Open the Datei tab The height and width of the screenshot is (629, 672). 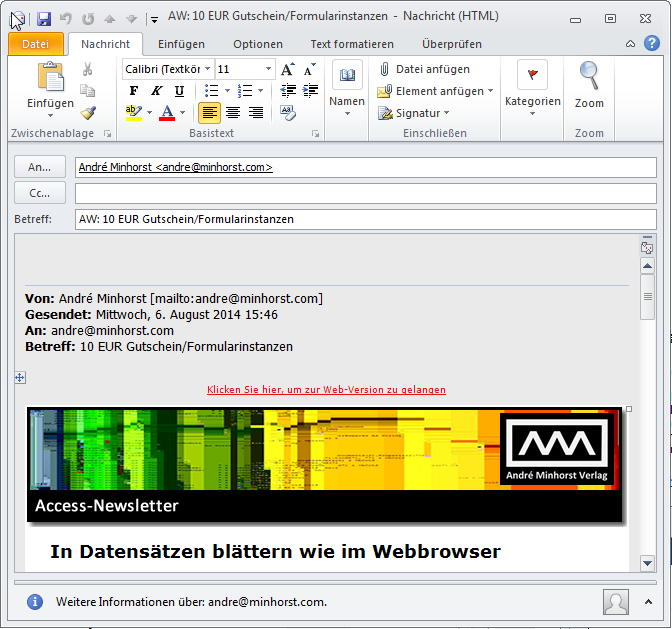(x=36, y=44)
